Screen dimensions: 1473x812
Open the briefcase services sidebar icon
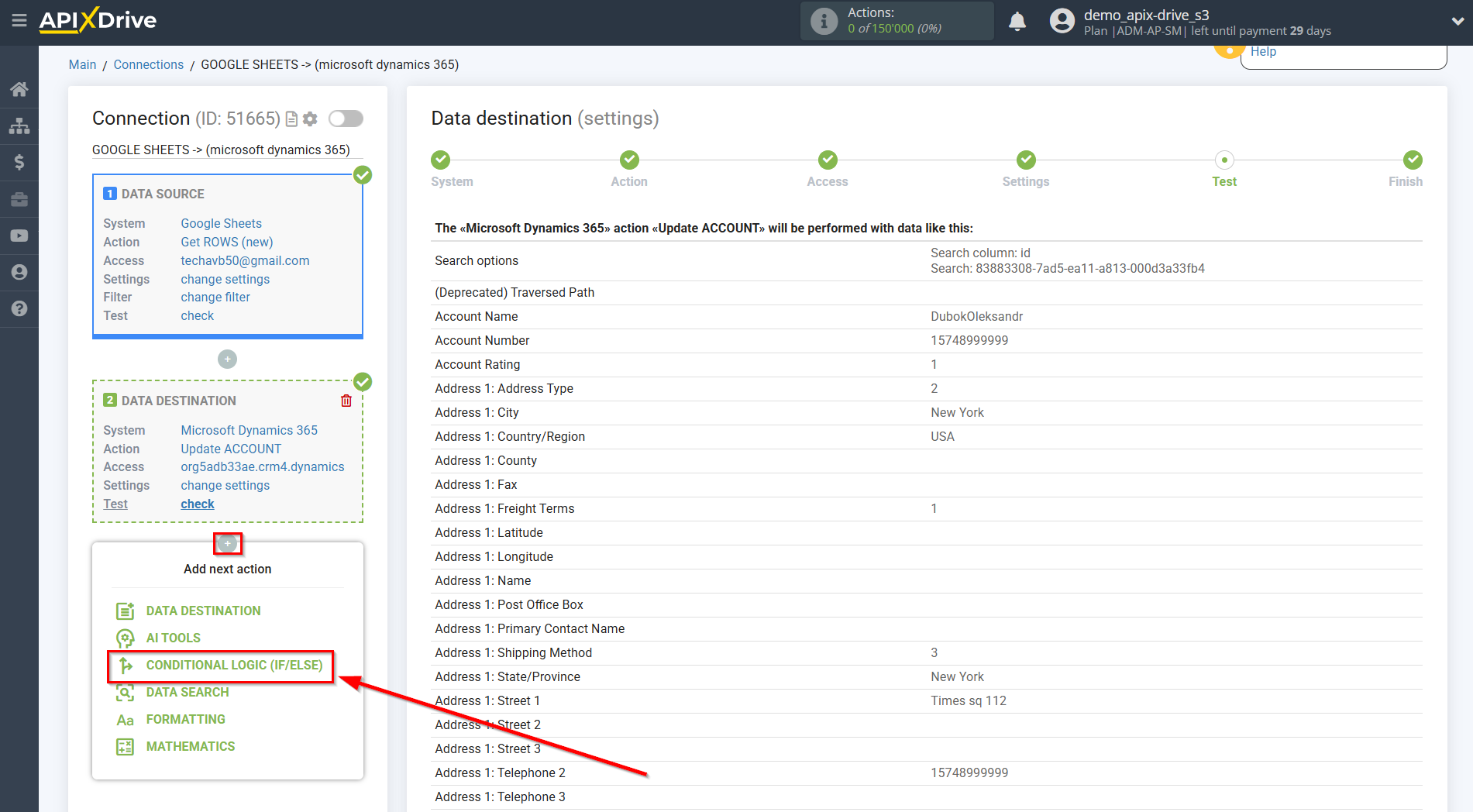[x=19, y=199]
